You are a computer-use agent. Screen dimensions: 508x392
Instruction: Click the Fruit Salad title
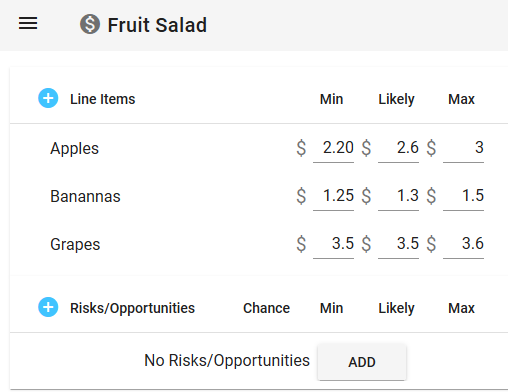[157, 25]
